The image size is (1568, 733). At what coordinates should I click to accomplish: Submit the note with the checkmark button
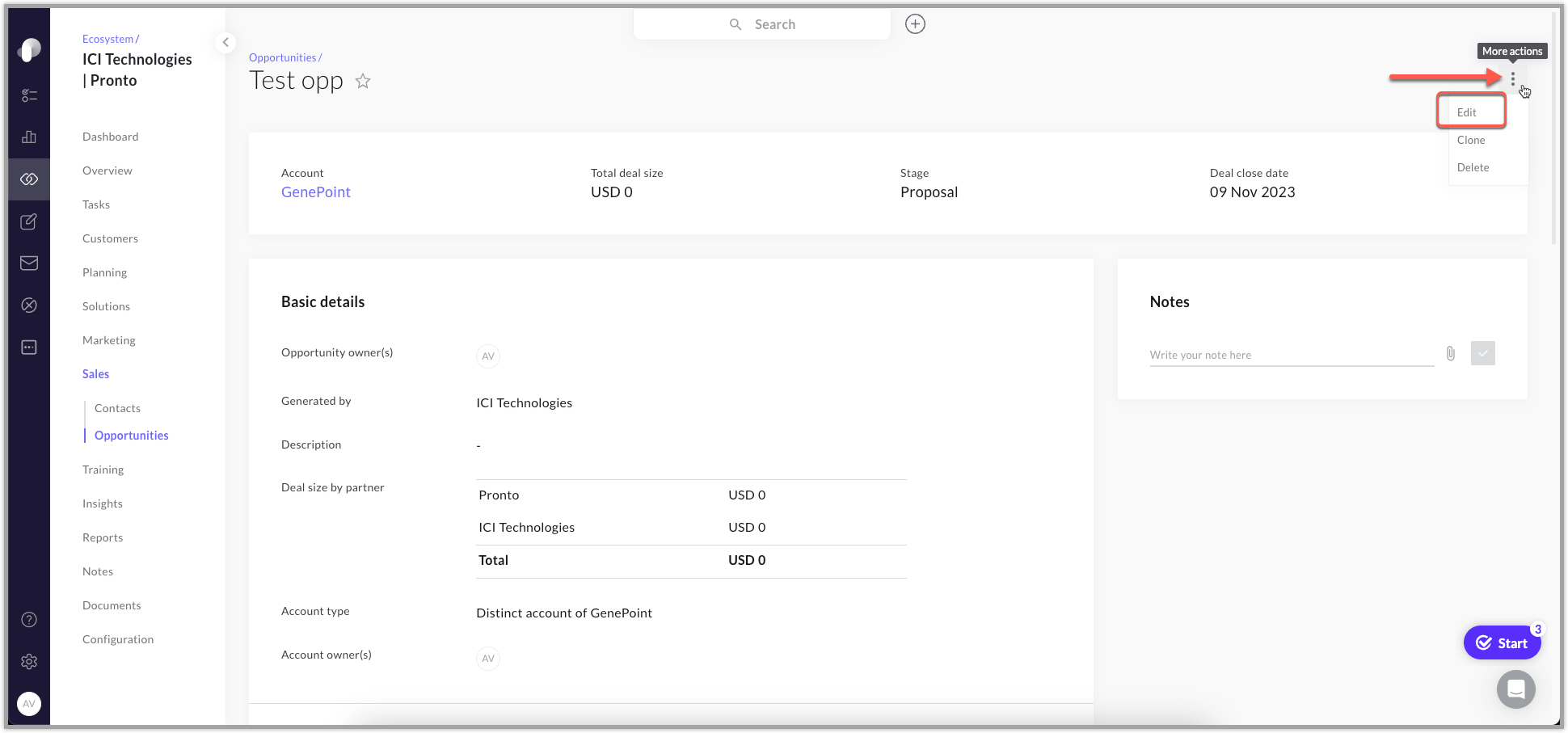pos(1483,353)
